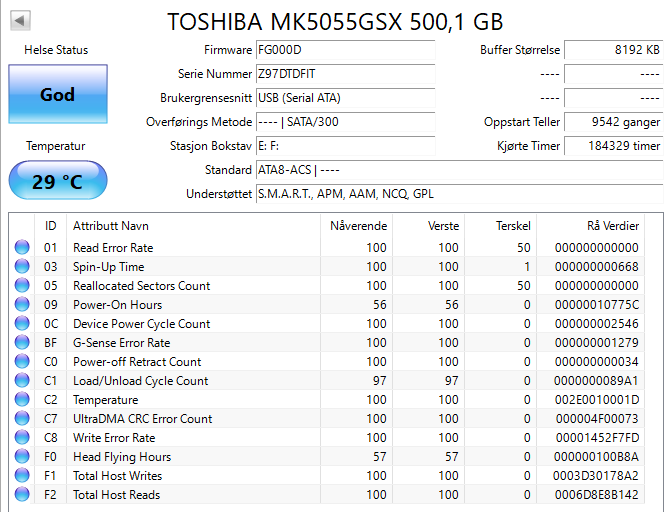The image size is (668, 512).
Task: Click status icon for Read Error Rate
Action: (x=22, y=247)
